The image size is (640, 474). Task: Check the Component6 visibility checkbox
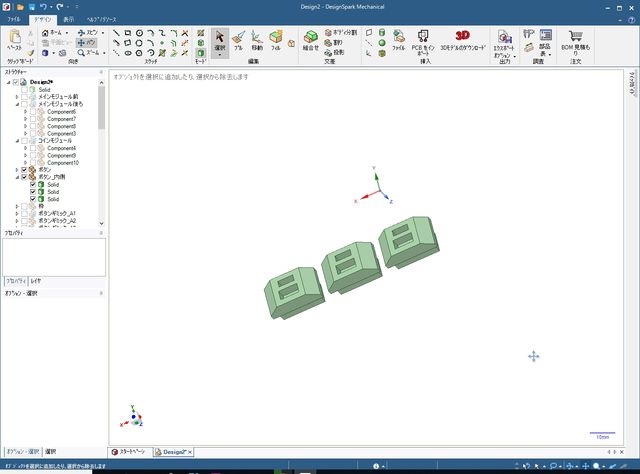tap(33, 111)
